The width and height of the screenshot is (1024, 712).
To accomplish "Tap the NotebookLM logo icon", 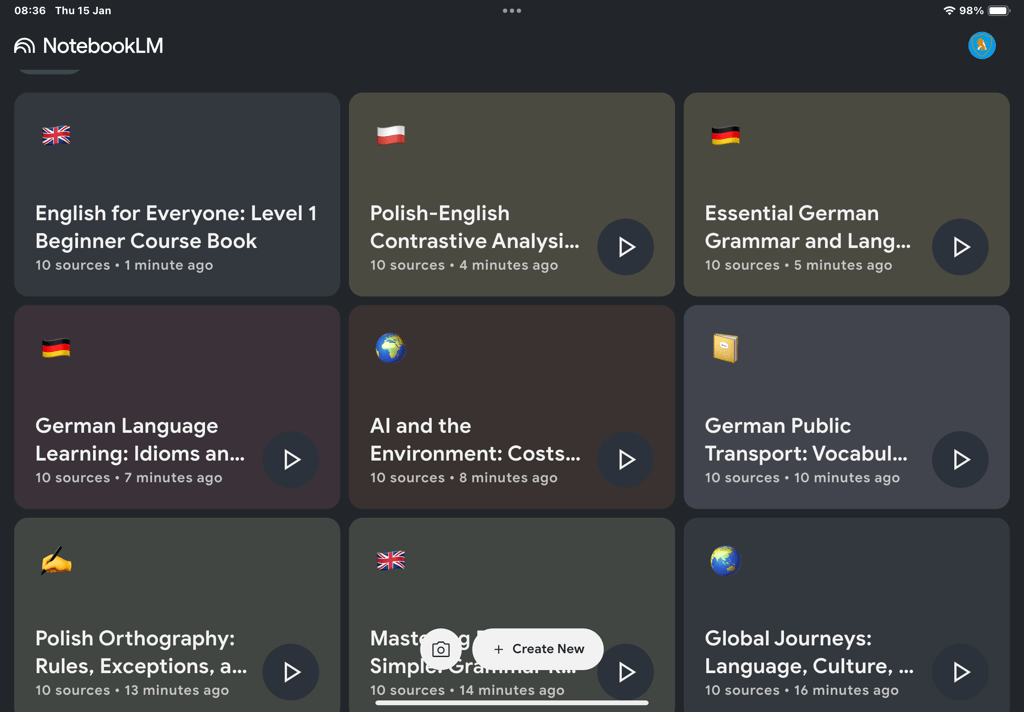I will point(24,46).
